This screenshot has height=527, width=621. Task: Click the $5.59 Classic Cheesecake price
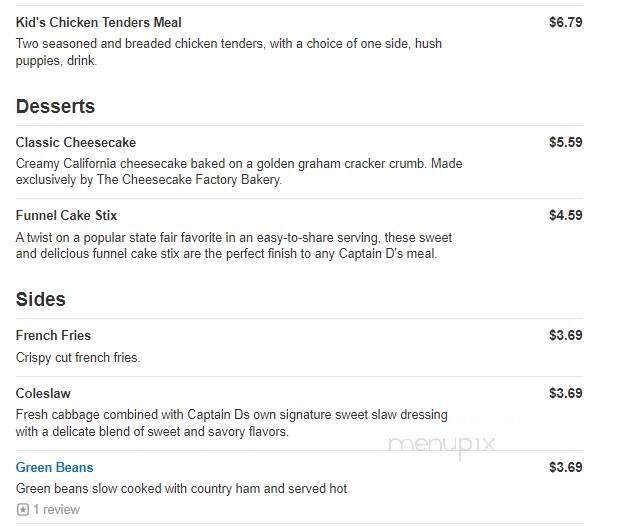pos(565,142)
